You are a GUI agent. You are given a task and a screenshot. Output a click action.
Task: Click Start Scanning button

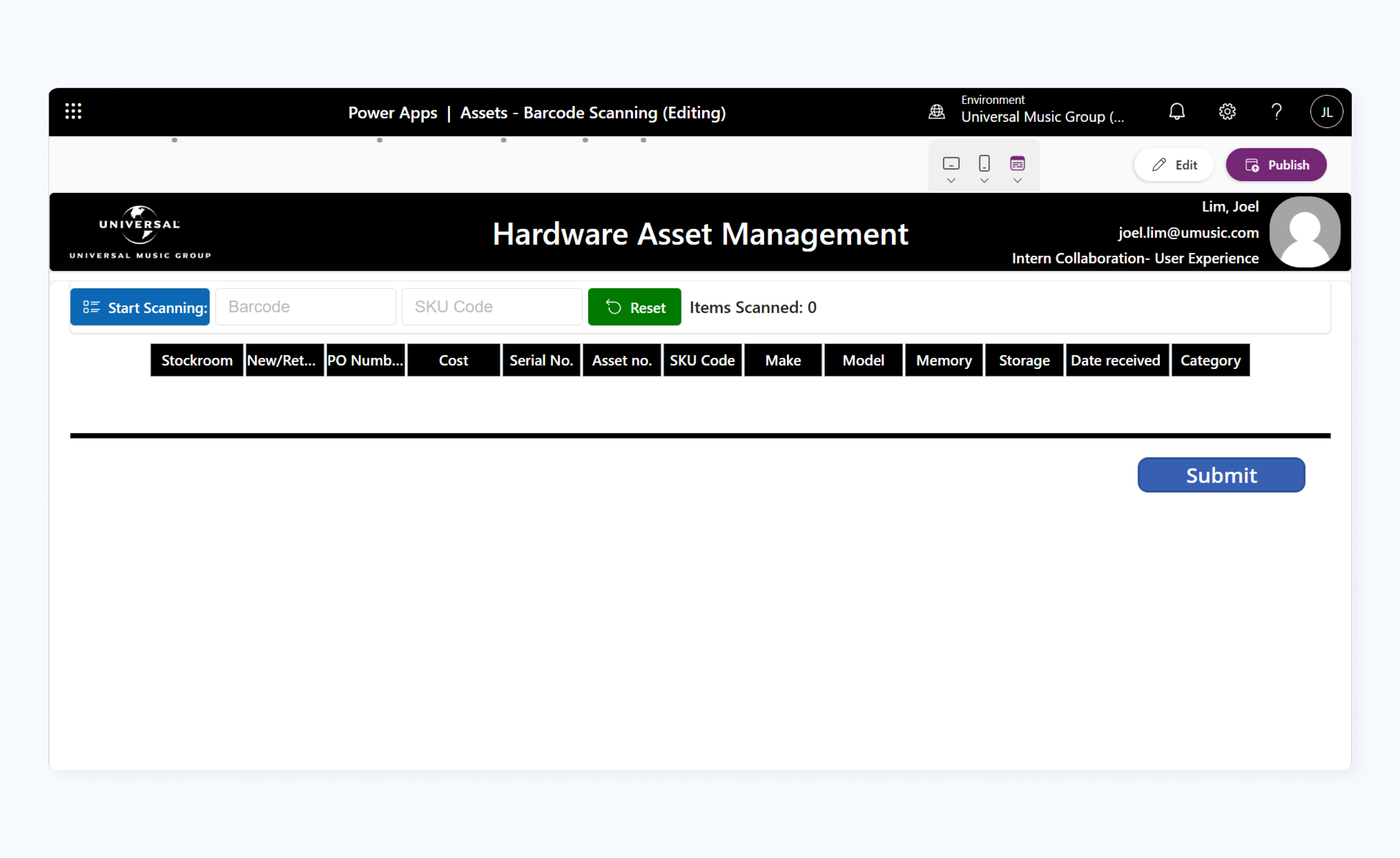(x=140, y=307)
